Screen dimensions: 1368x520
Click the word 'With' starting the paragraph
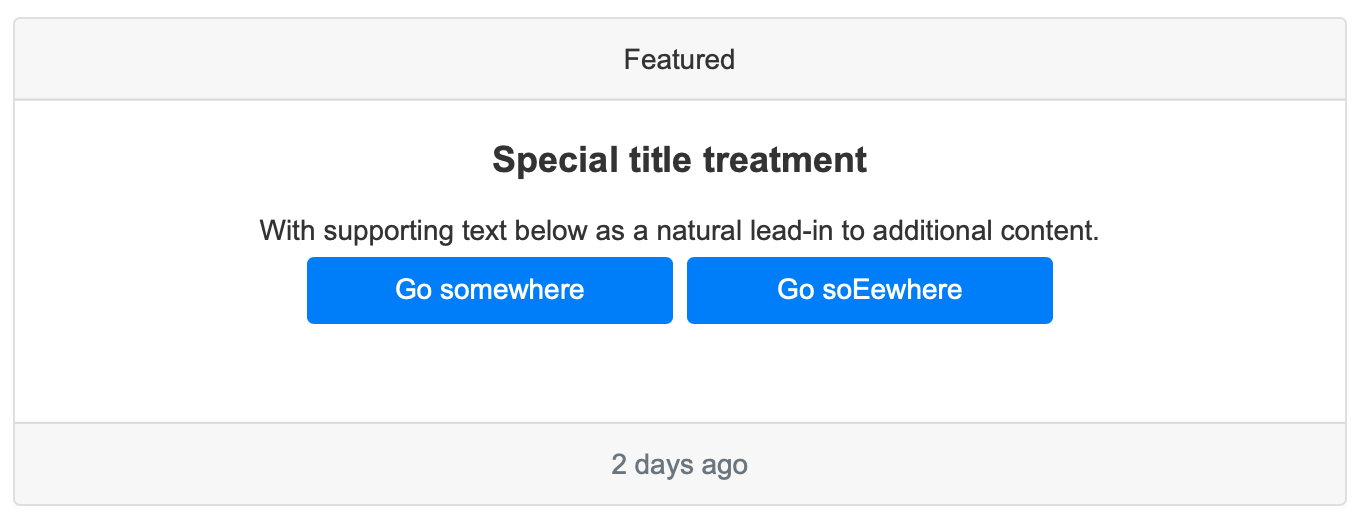click(289, 231)
